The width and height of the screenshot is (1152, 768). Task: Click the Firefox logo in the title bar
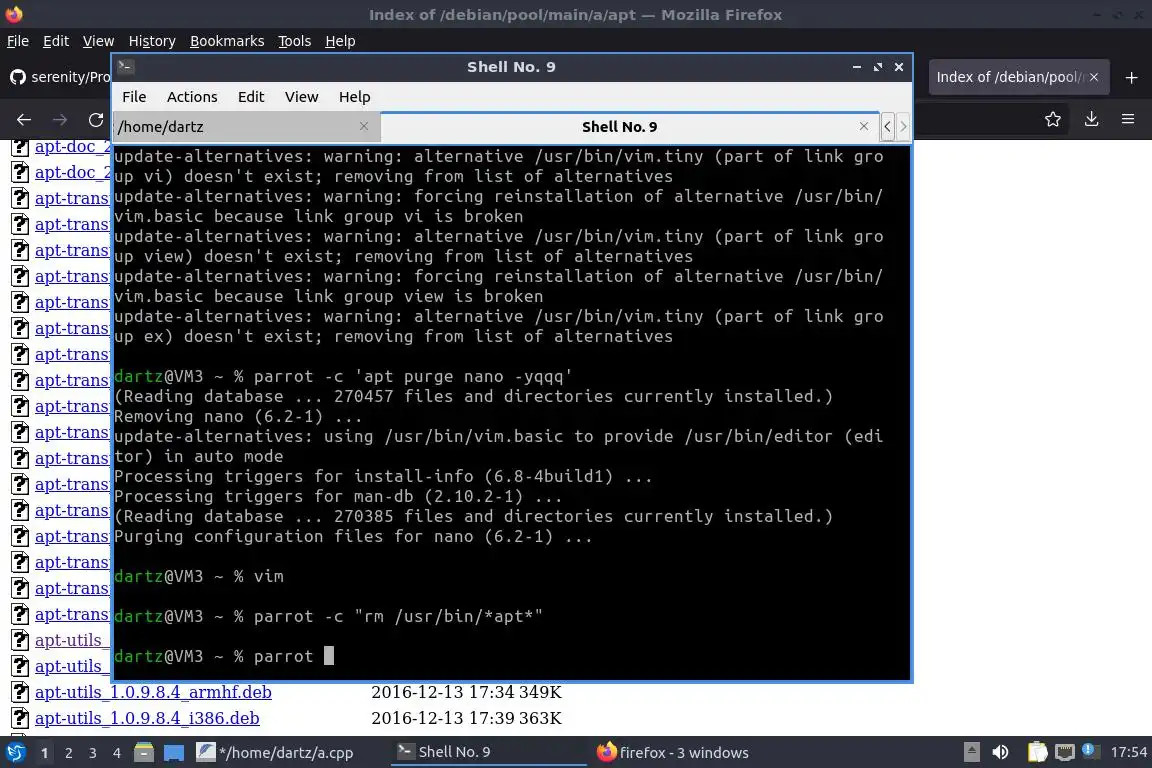pyautogui.click(x=14, y=14)
